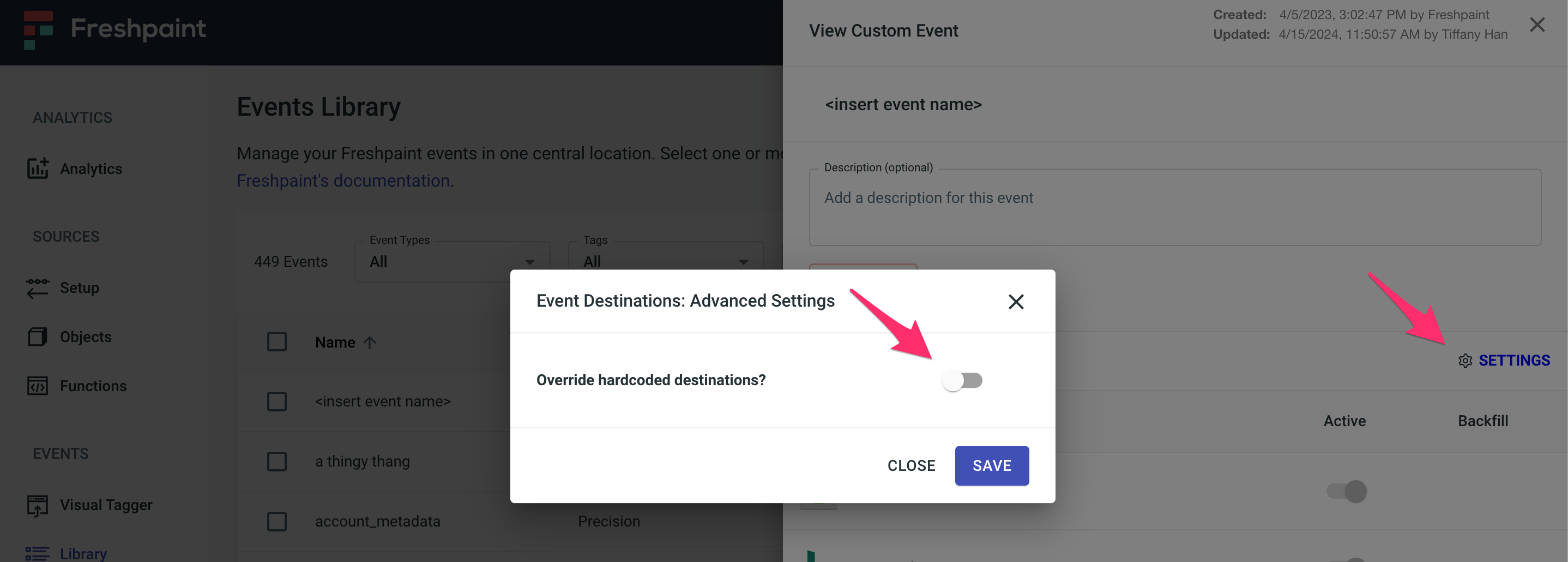The image size is (1568, 562).
Task: Click the Library list icon
Action: click(38, 553)
